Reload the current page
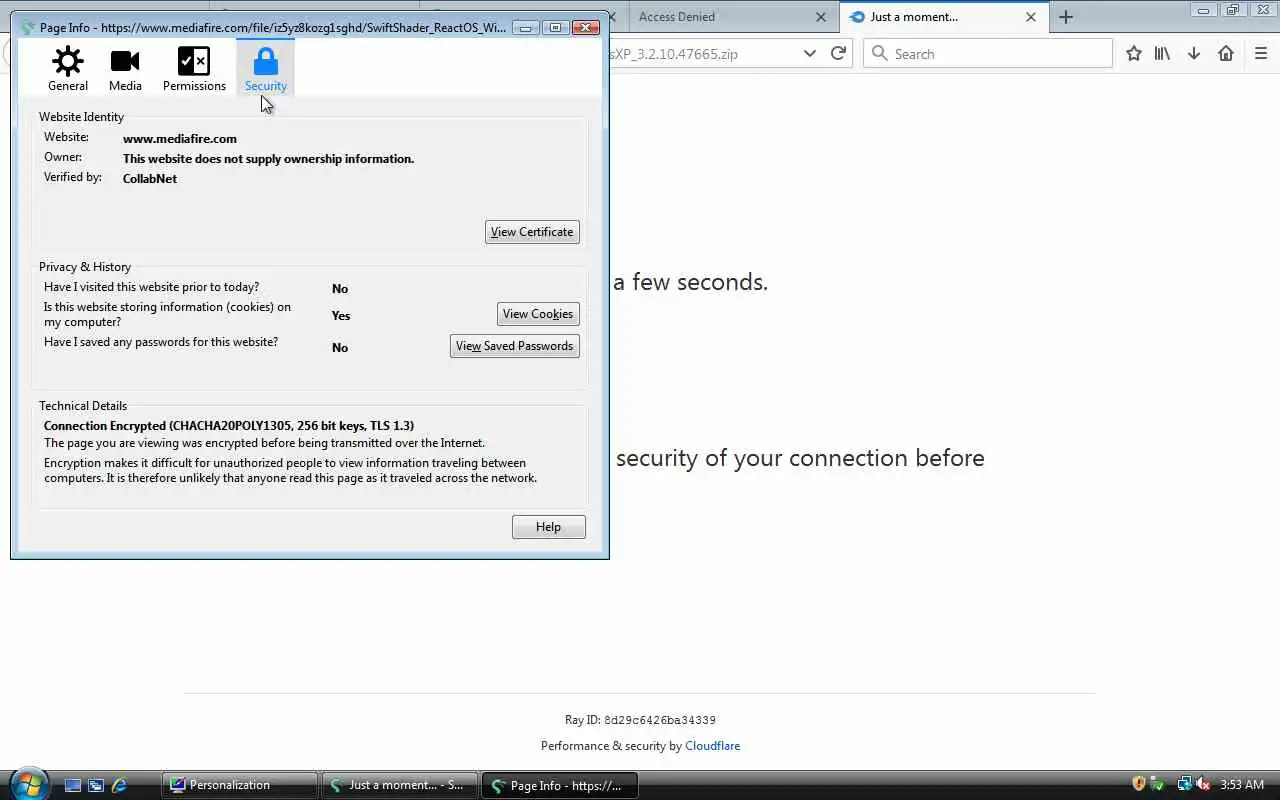The image size is (1280, 800). tap(838, 54)
